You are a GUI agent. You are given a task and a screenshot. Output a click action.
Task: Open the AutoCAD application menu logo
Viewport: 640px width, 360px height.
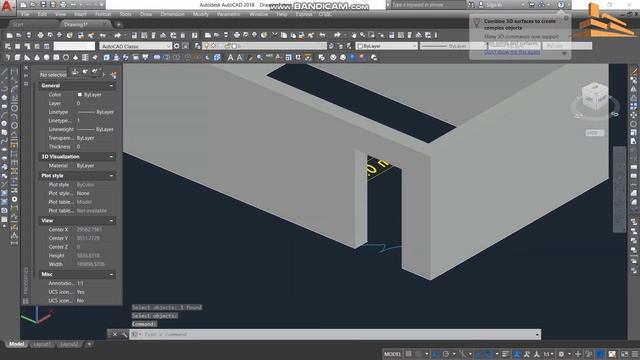pos(7,6)
